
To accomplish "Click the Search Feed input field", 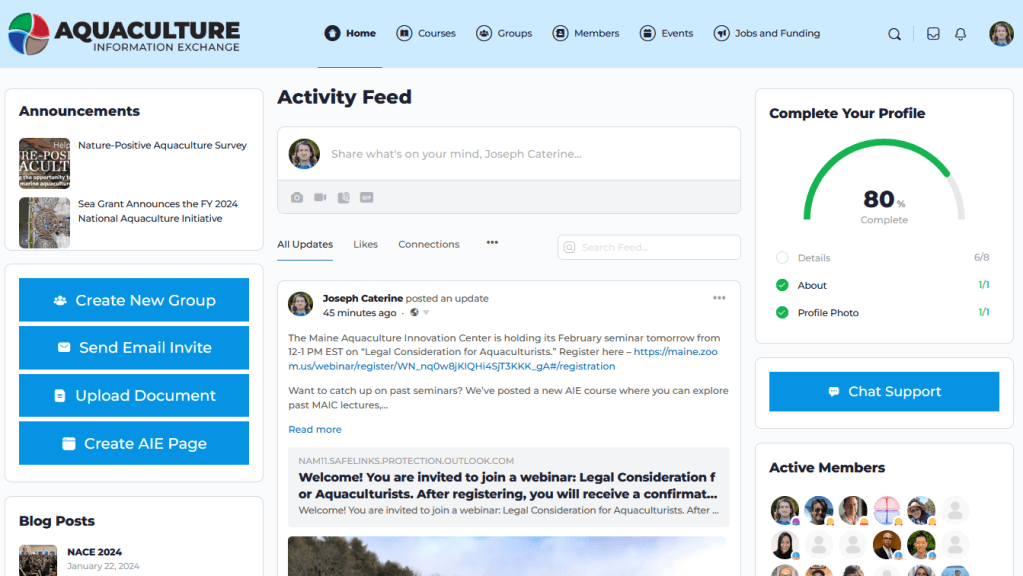I will click(655, 247).
